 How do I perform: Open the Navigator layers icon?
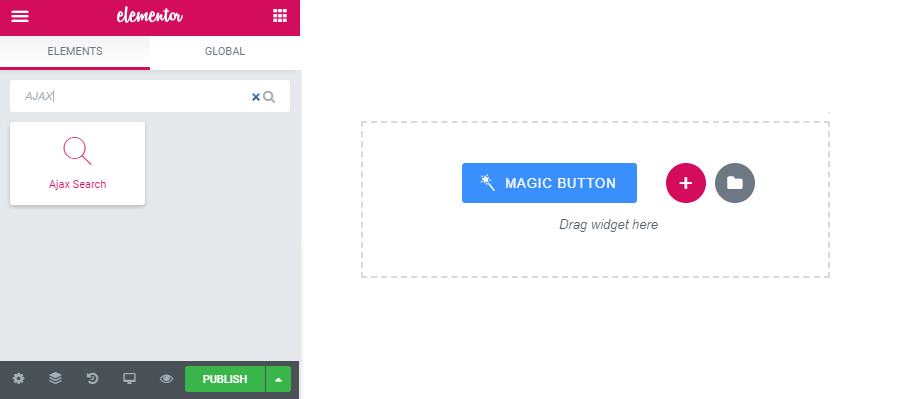[55, 378]
